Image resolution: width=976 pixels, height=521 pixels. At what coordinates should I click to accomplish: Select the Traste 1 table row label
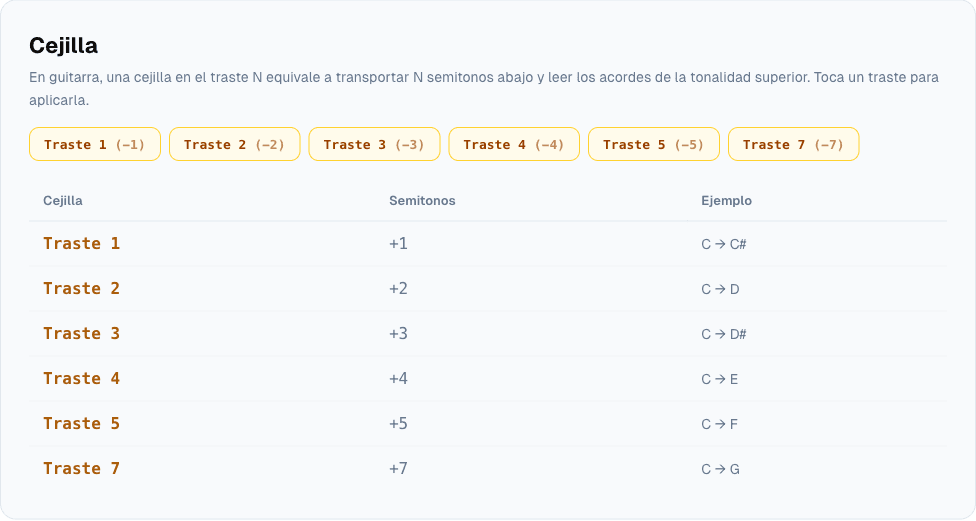tap(82, 243)
